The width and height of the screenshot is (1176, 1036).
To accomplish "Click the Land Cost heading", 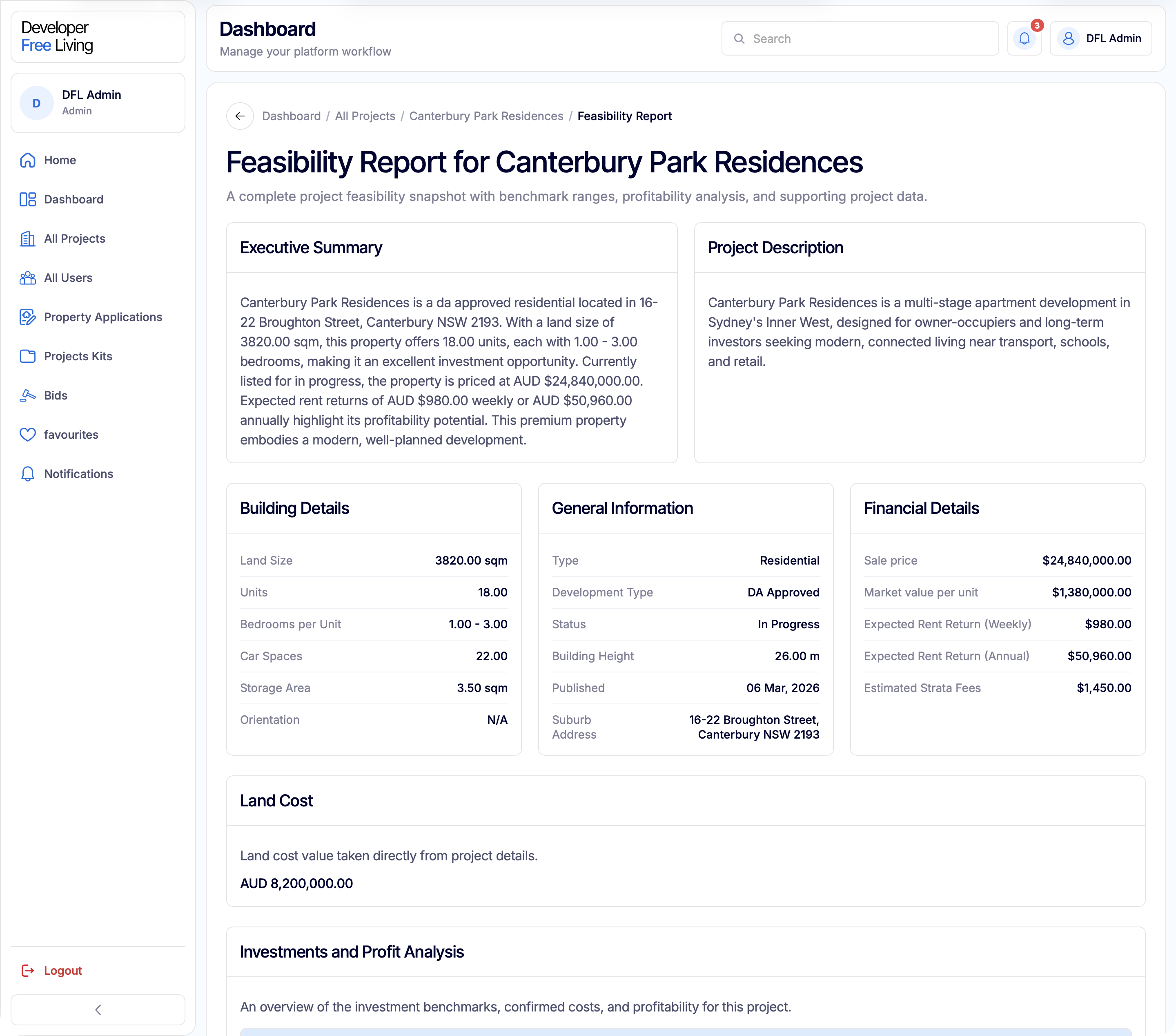I will click(276, 801).
